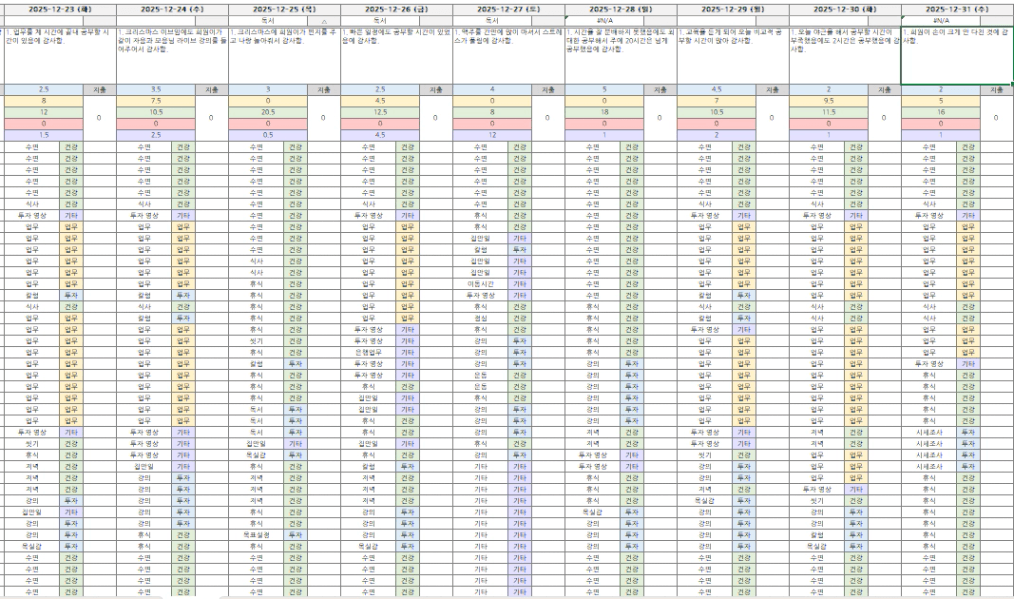Select the purple 1.5 cell under 2025-12-23
The width and height of the screenshot is (1014, 599).
click(44, 135)
